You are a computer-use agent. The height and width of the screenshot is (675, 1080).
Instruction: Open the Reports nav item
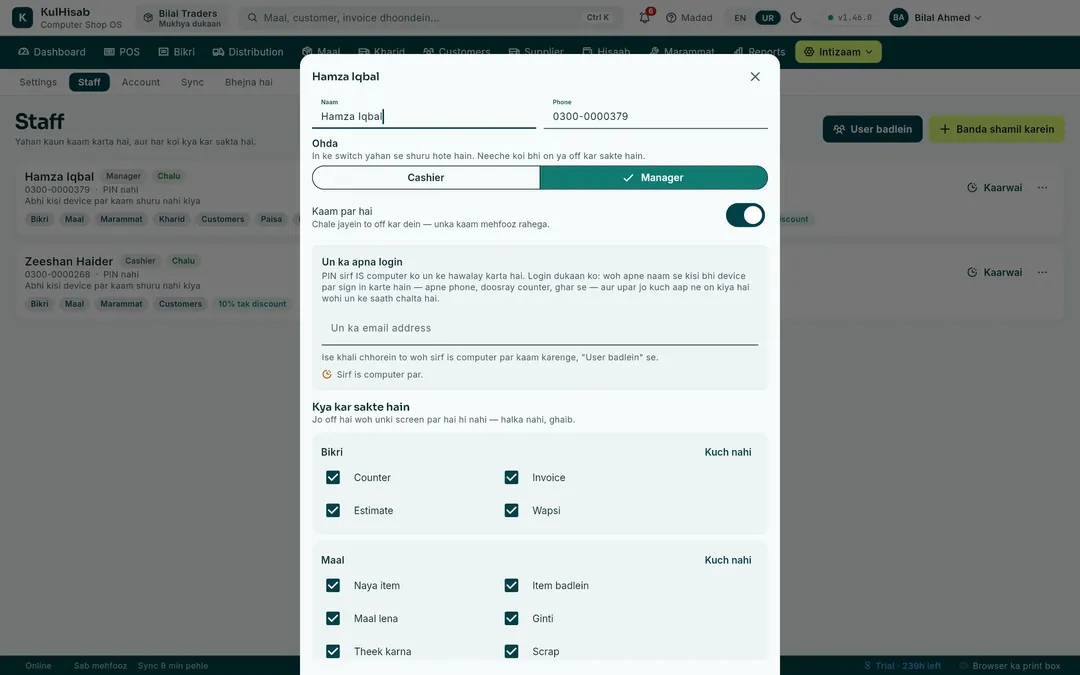tap(759, 52)
